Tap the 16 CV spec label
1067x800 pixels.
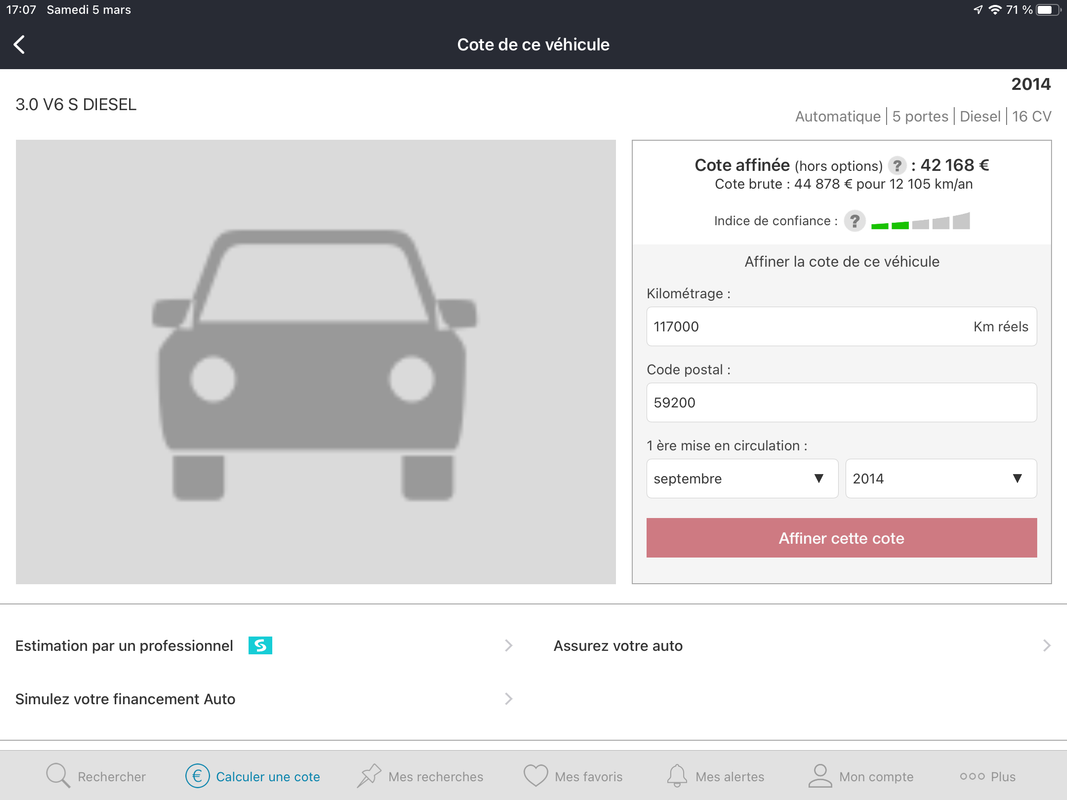pyautogui.click(x=1032, y=116)
